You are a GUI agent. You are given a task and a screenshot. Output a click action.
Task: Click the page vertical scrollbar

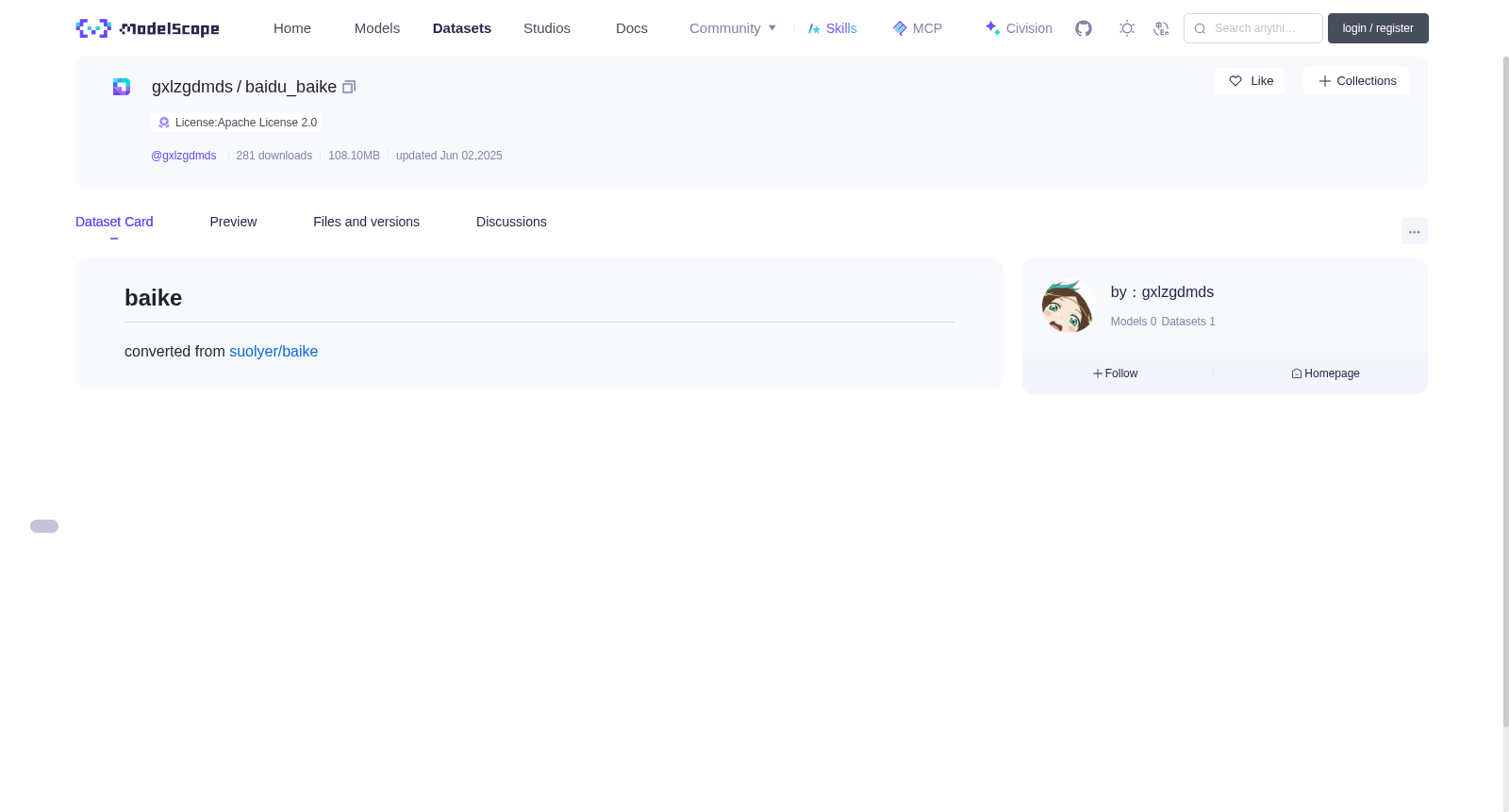tap(1505, 391)
